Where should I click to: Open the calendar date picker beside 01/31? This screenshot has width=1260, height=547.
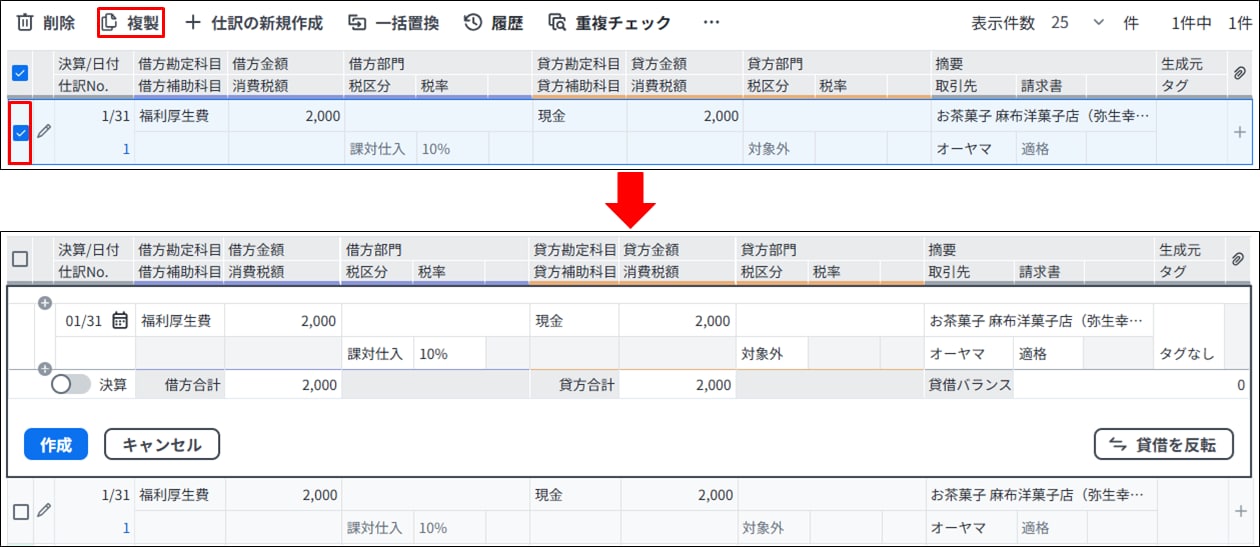(x=120, y=320)
